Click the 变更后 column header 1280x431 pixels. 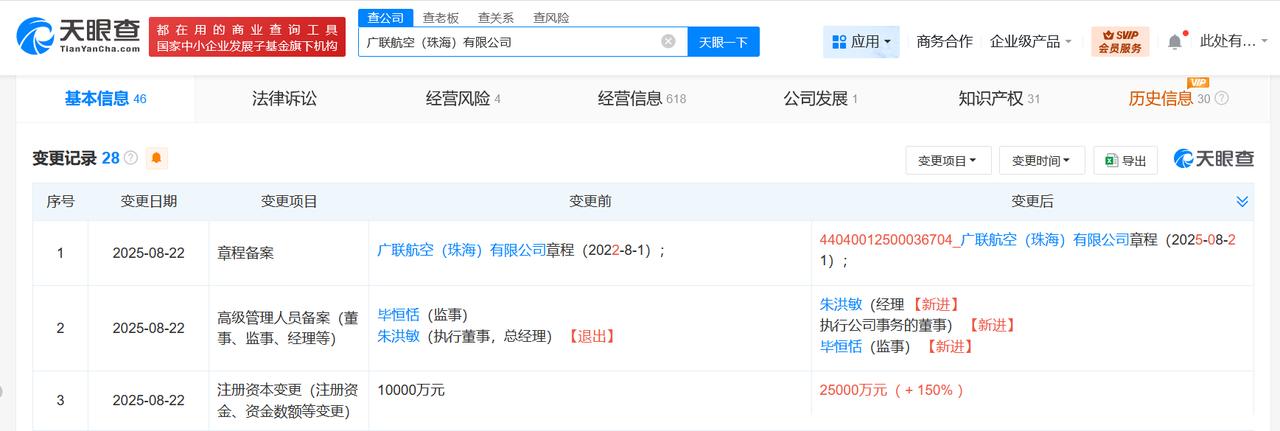pyautogui.click(x=1032, y=201)
